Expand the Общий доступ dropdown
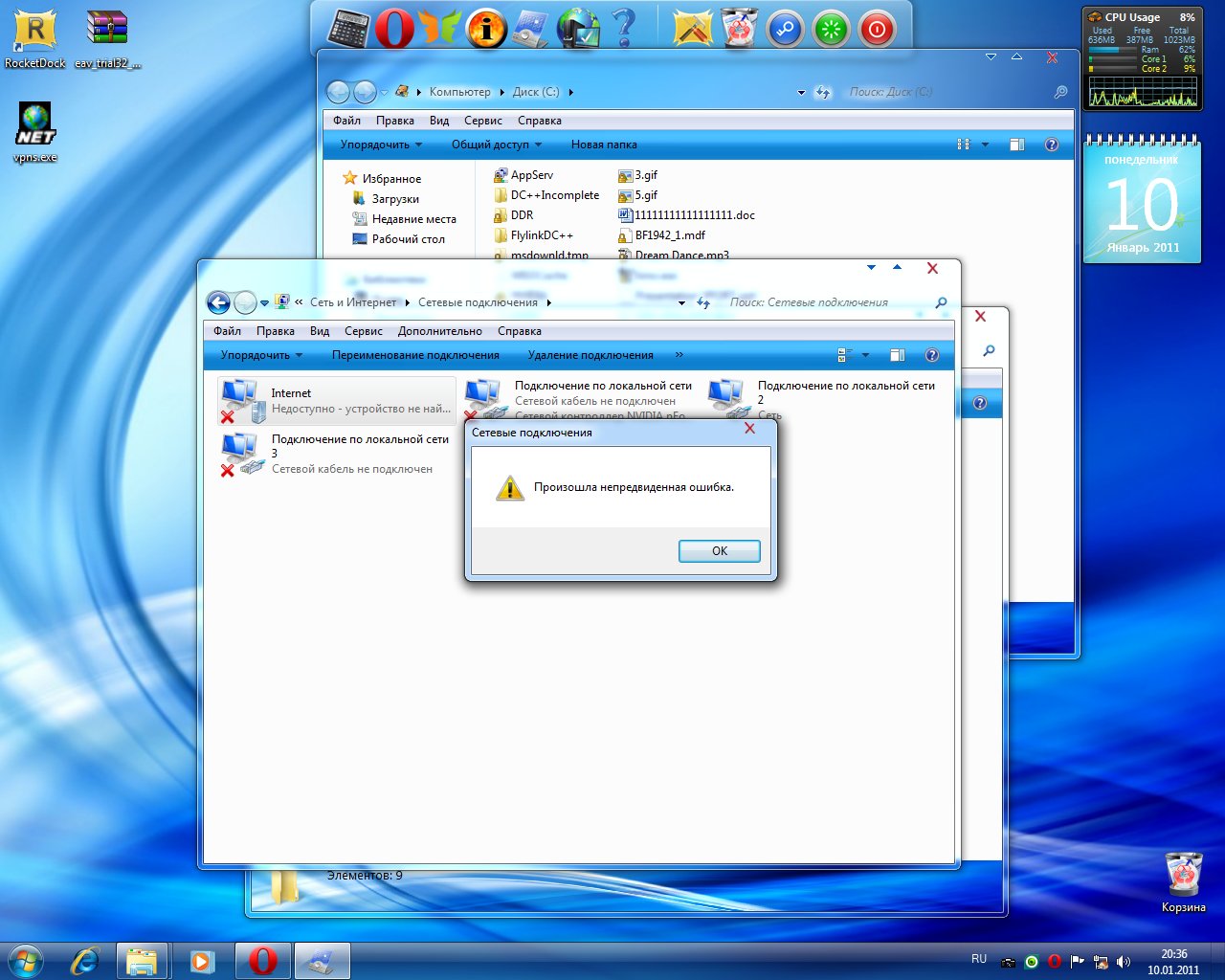1225x980 pixels. pyautogui.click(x=496, y=145)
